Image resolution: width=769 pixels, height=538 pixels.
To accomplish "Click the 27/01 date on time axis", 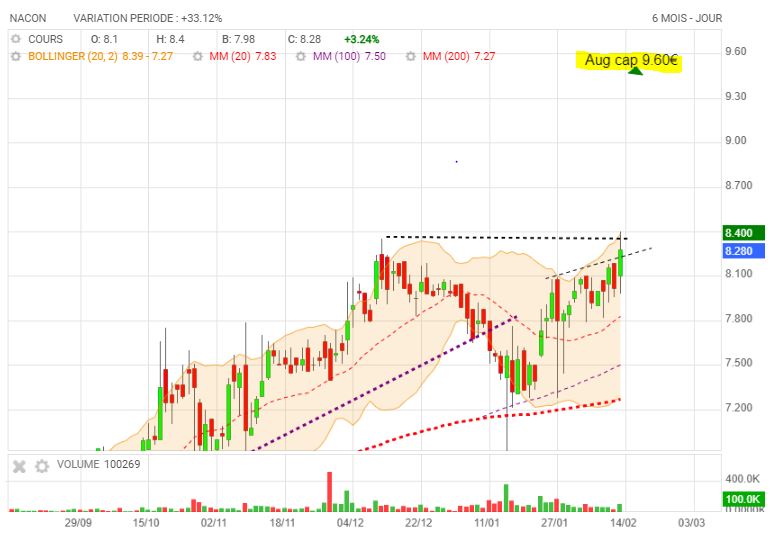I will point(555,522).
